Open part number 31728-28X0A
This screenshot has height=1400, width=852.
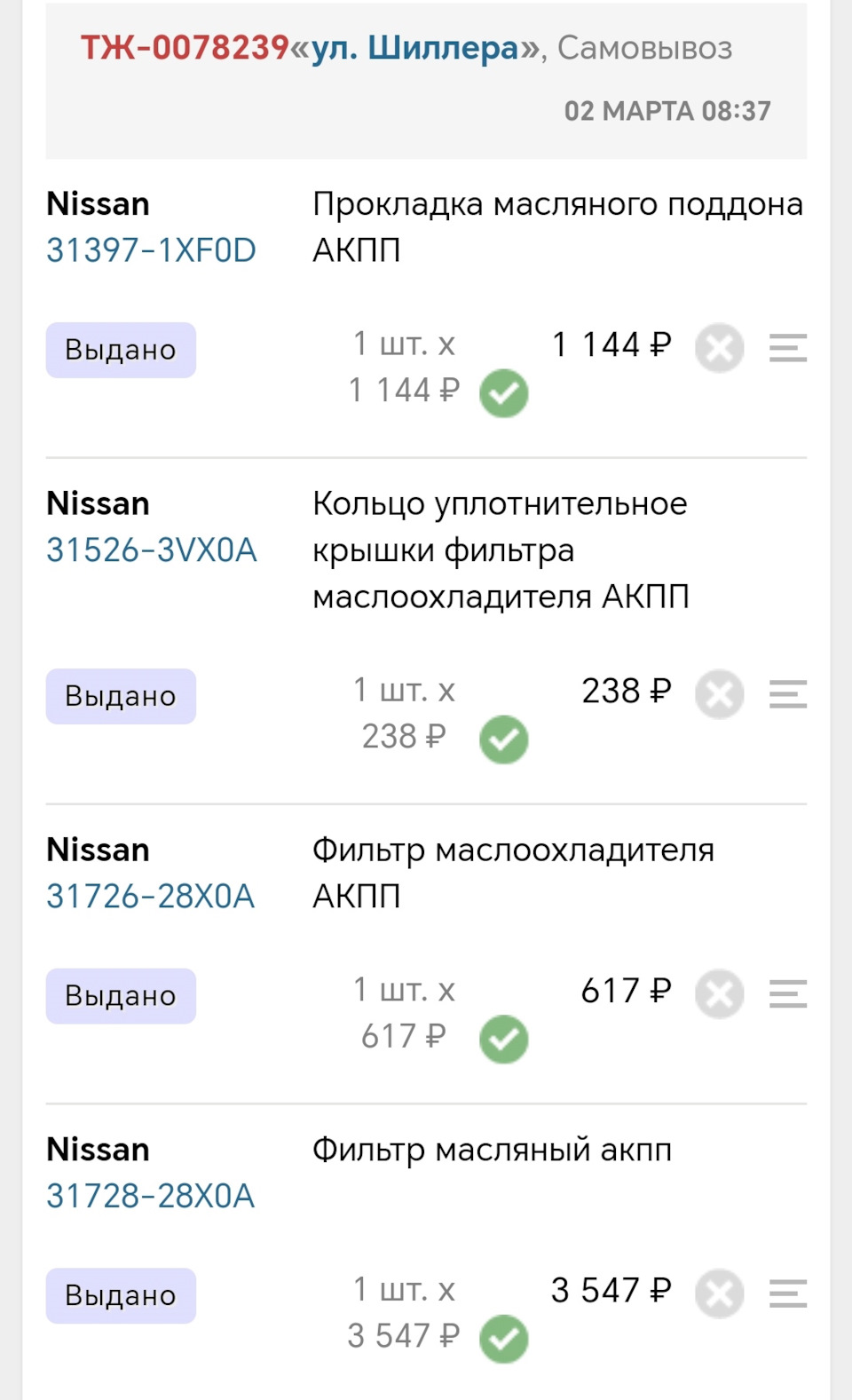150,1196
